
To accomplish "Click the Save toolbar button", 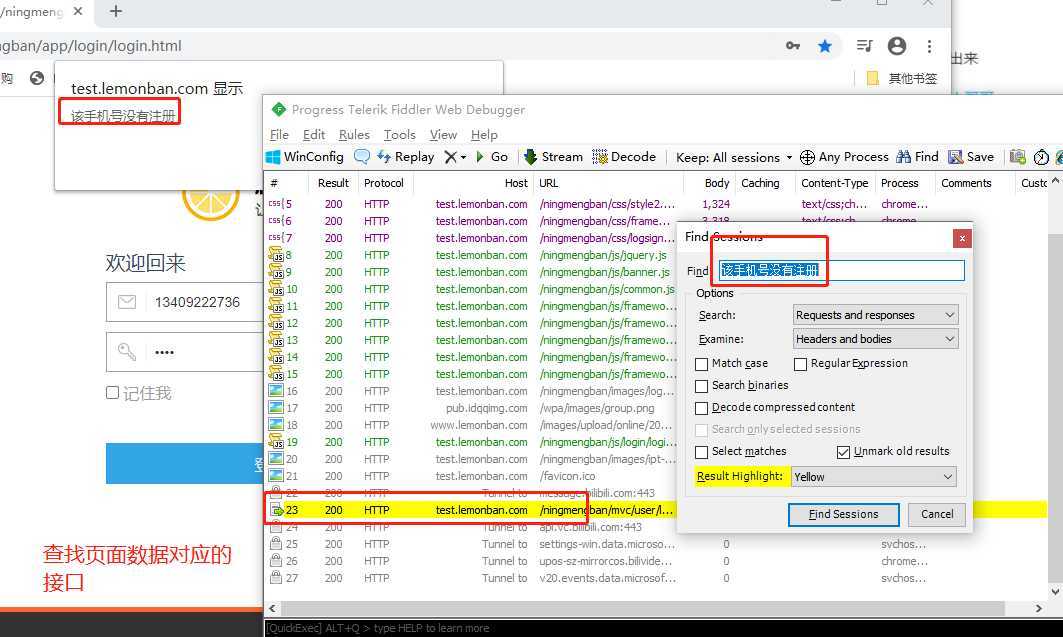I will (x=971, y=157).
